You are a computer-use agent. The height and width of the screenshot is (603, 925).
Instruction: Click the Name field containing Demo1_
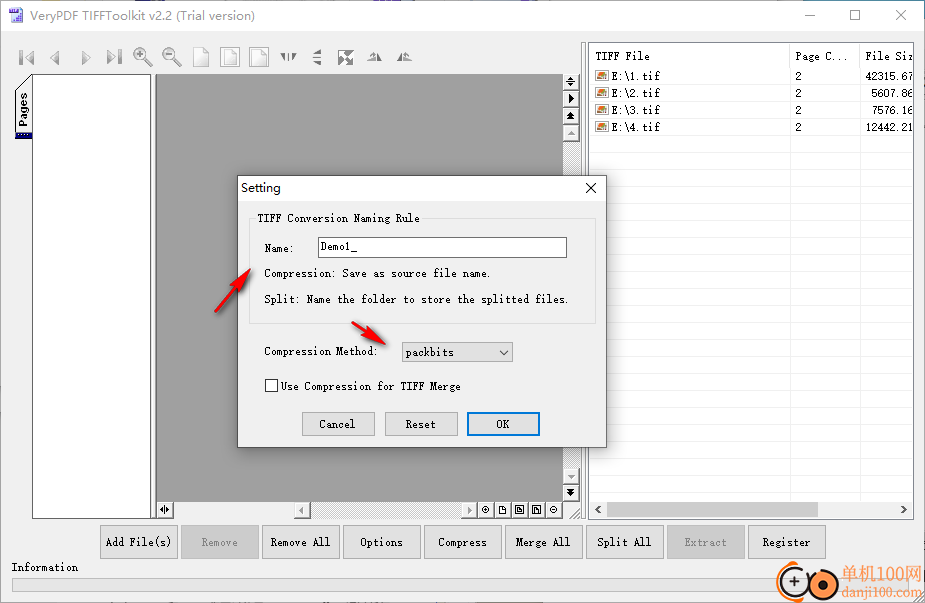(442, 247)
